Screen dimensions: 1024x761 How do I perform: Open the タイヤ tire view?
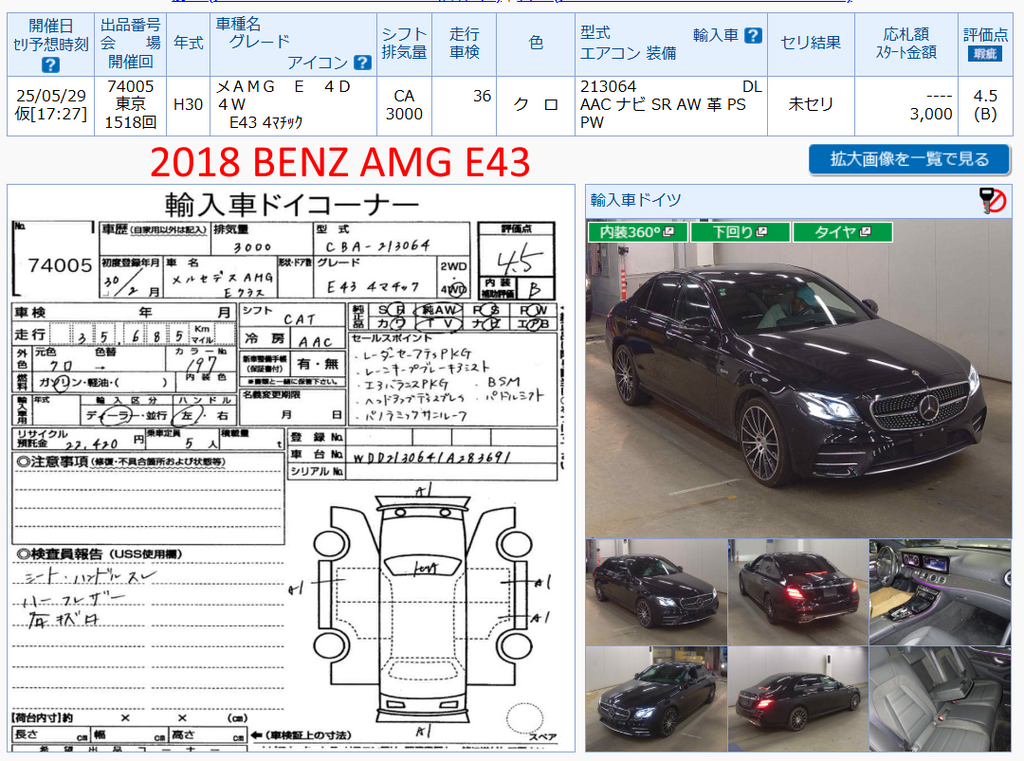click(x=842, y=232)
